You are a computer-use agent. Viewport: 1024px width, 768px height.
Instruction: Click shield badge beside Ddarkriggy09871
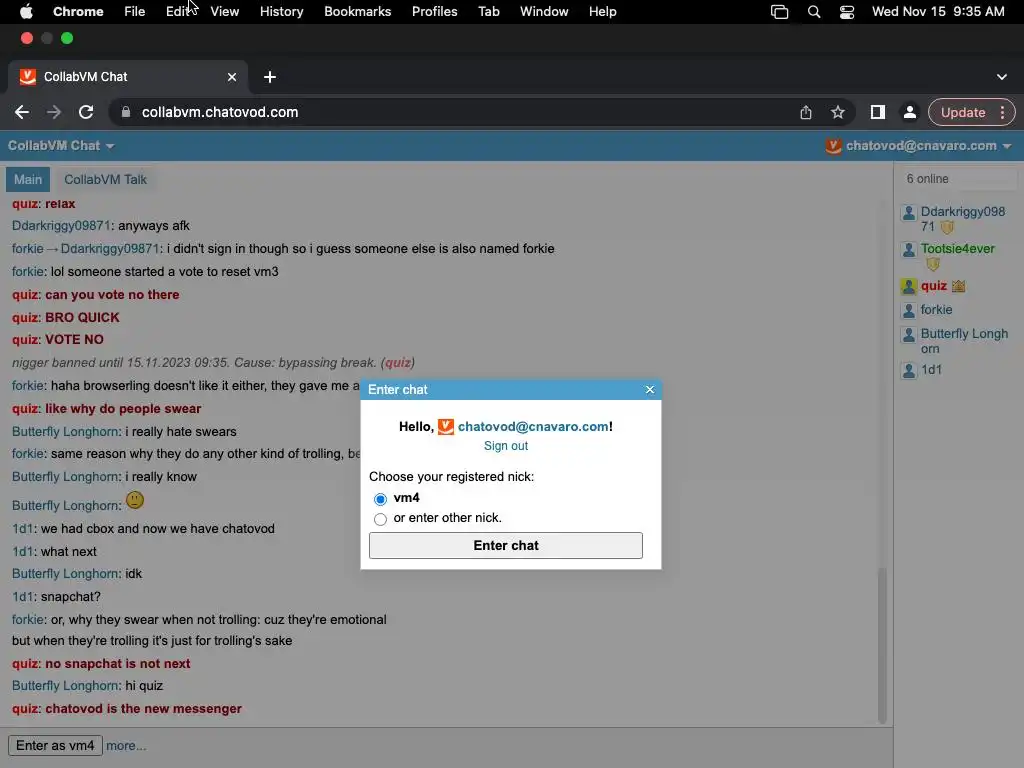pos(947,227)
